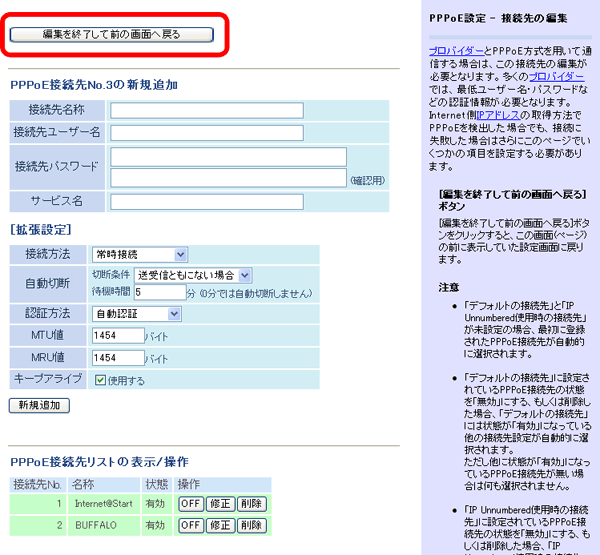Viewport: 600px width, 555px height.
Task: Select the MRU値 input box
Action: 117,357
